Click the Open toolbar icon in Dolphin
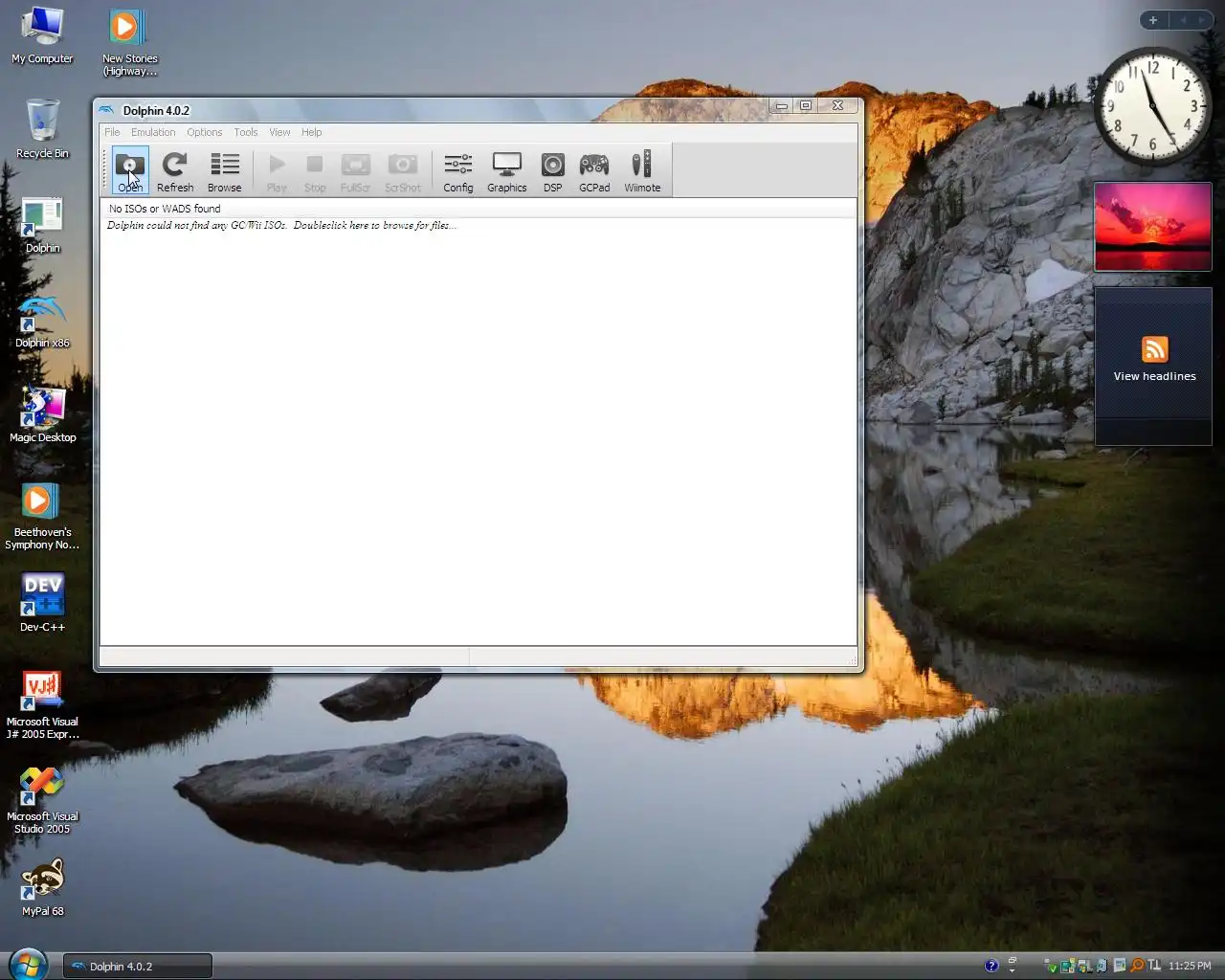 pyautogui.click(x=130, y=170)
